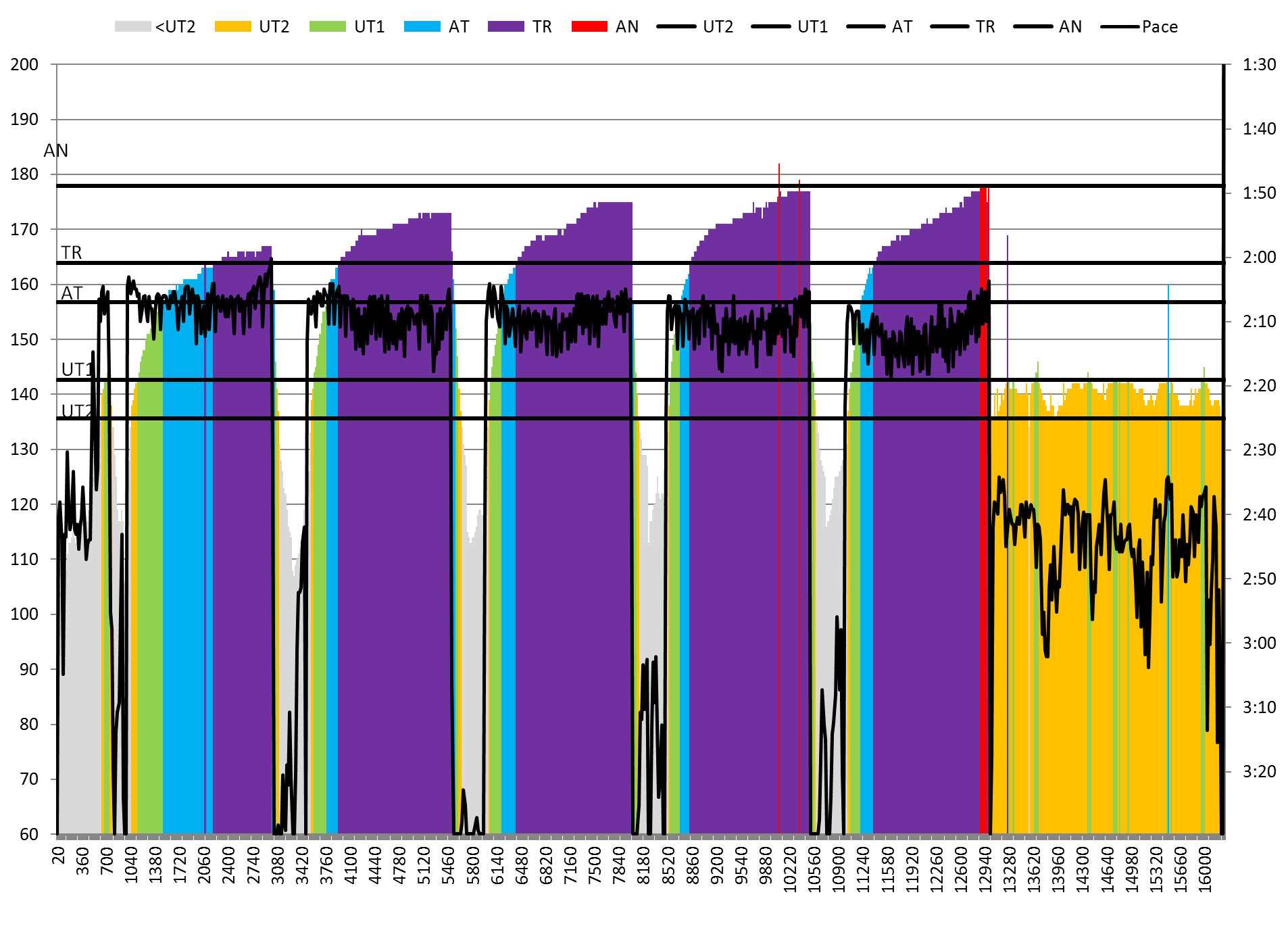Image resolution: width=1288 pixels, height=926 pixels.
Task: Click the purple TR legend swatch
Action: click(505, 27)
